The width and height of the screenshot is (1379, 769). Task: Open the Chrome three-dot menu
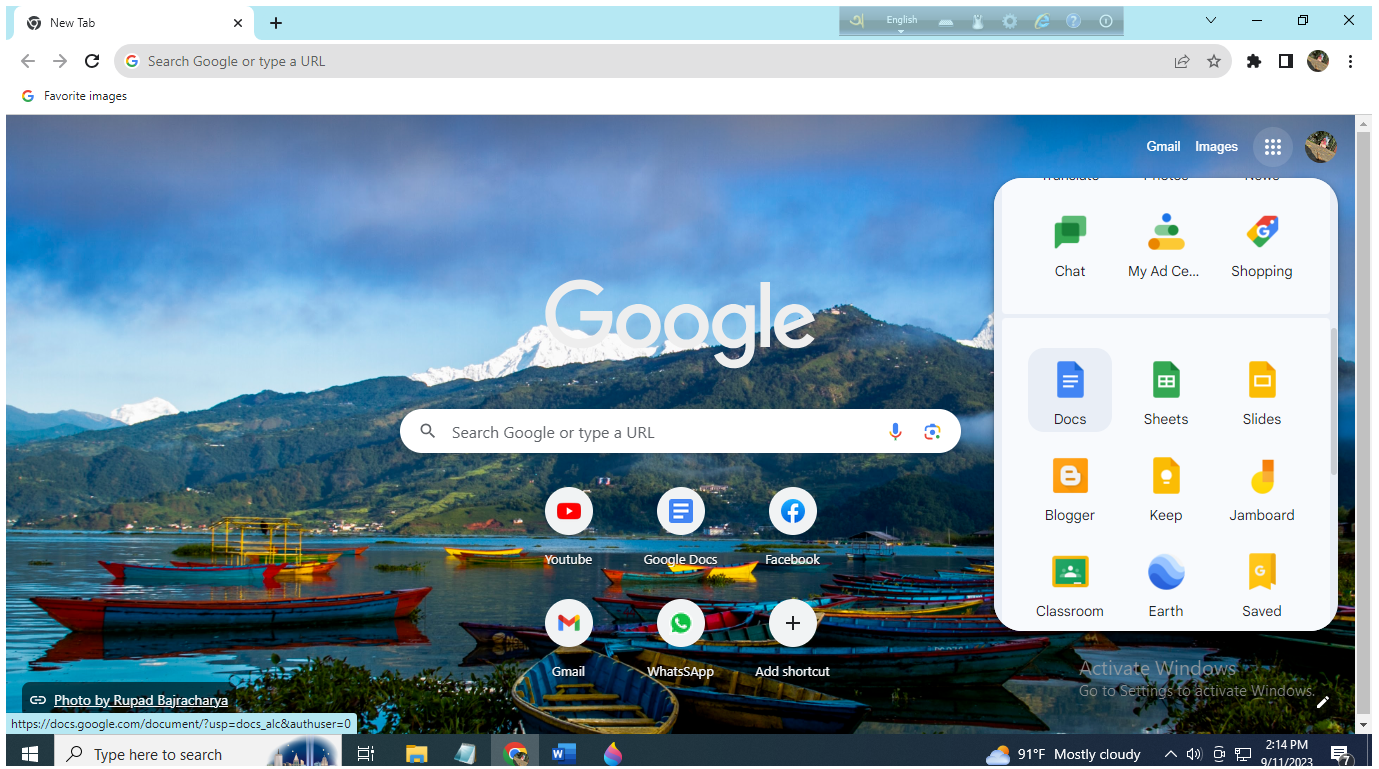[1350, 61]
